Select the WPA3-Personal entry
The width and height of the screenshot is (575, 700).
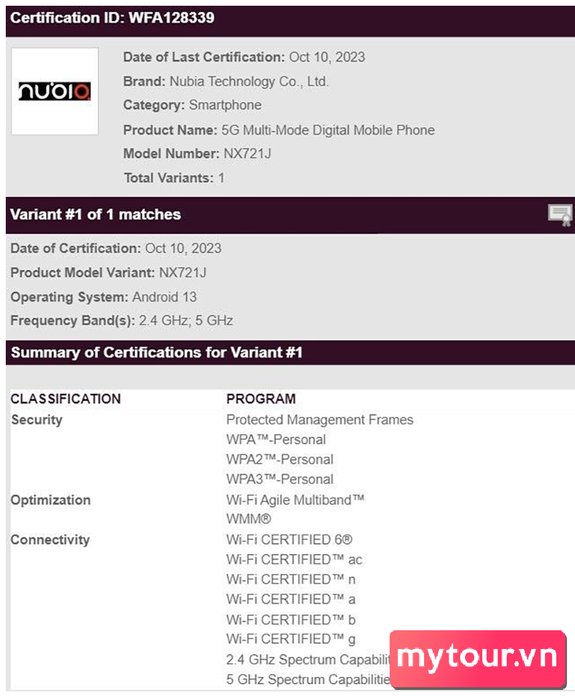(x=280, y=479)
